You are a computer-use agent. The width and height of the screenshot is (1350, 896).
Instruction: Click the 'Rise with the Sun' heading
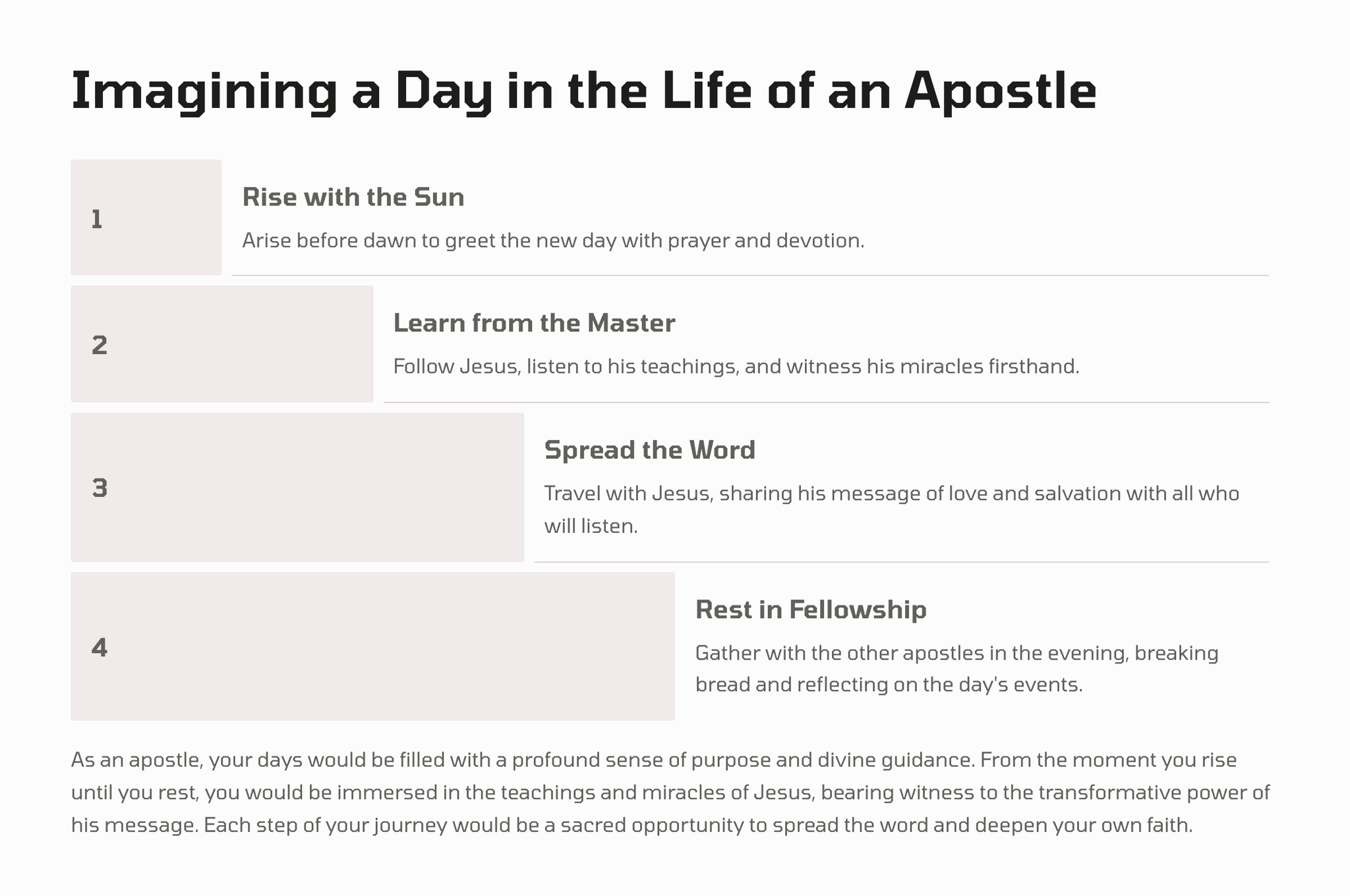pyautogui.click(x=353, y=197)
